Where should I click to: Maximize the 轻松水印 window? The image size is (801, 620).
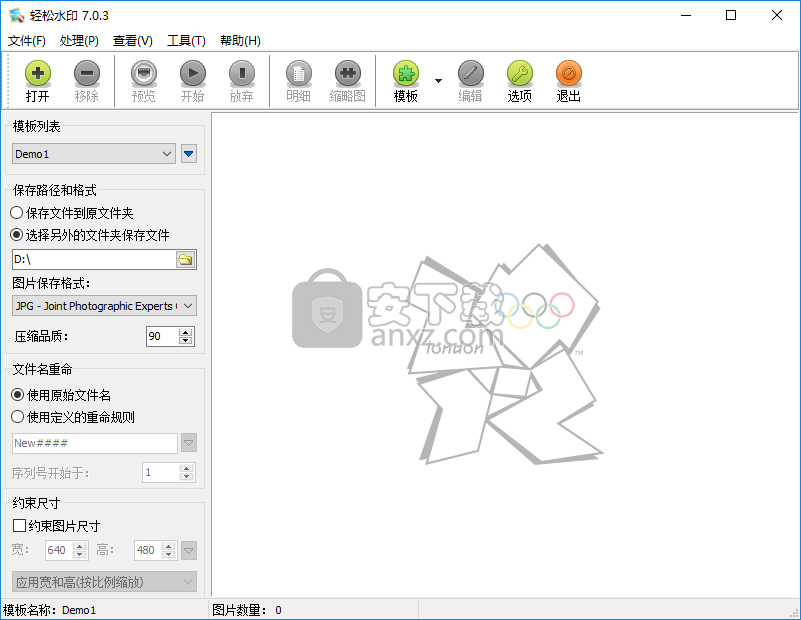coord(731,15)
